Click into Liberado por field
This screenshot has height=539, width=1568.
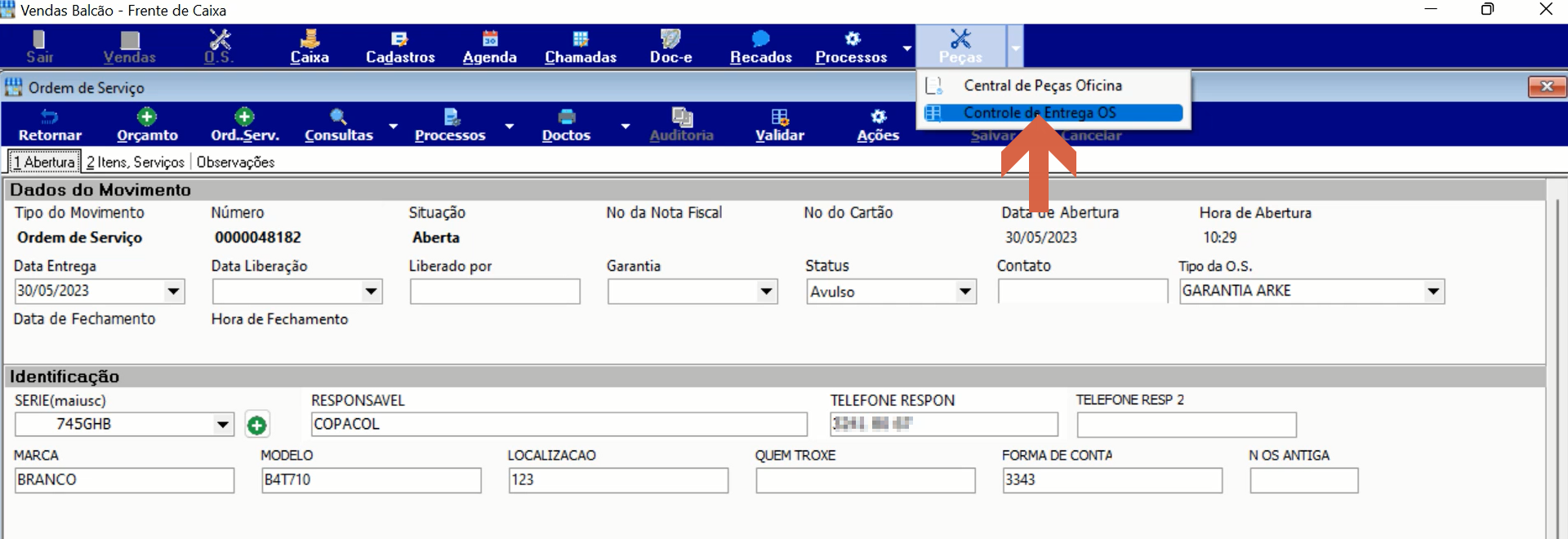coord(495,292)
